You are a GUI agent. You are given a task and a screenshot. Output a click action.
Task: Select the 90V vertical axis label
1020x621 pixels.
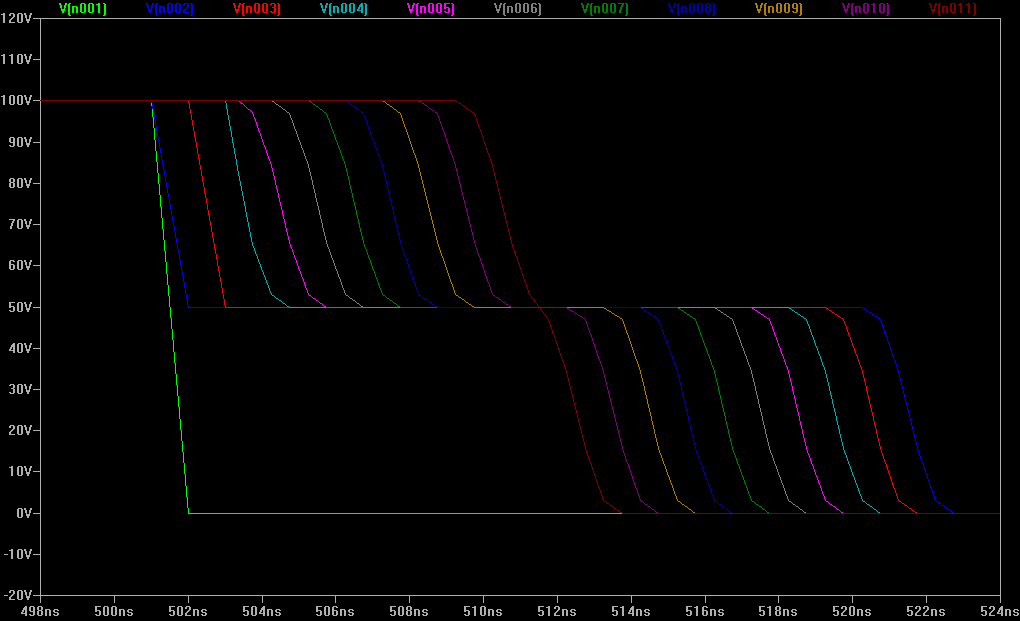click(20, 142)
